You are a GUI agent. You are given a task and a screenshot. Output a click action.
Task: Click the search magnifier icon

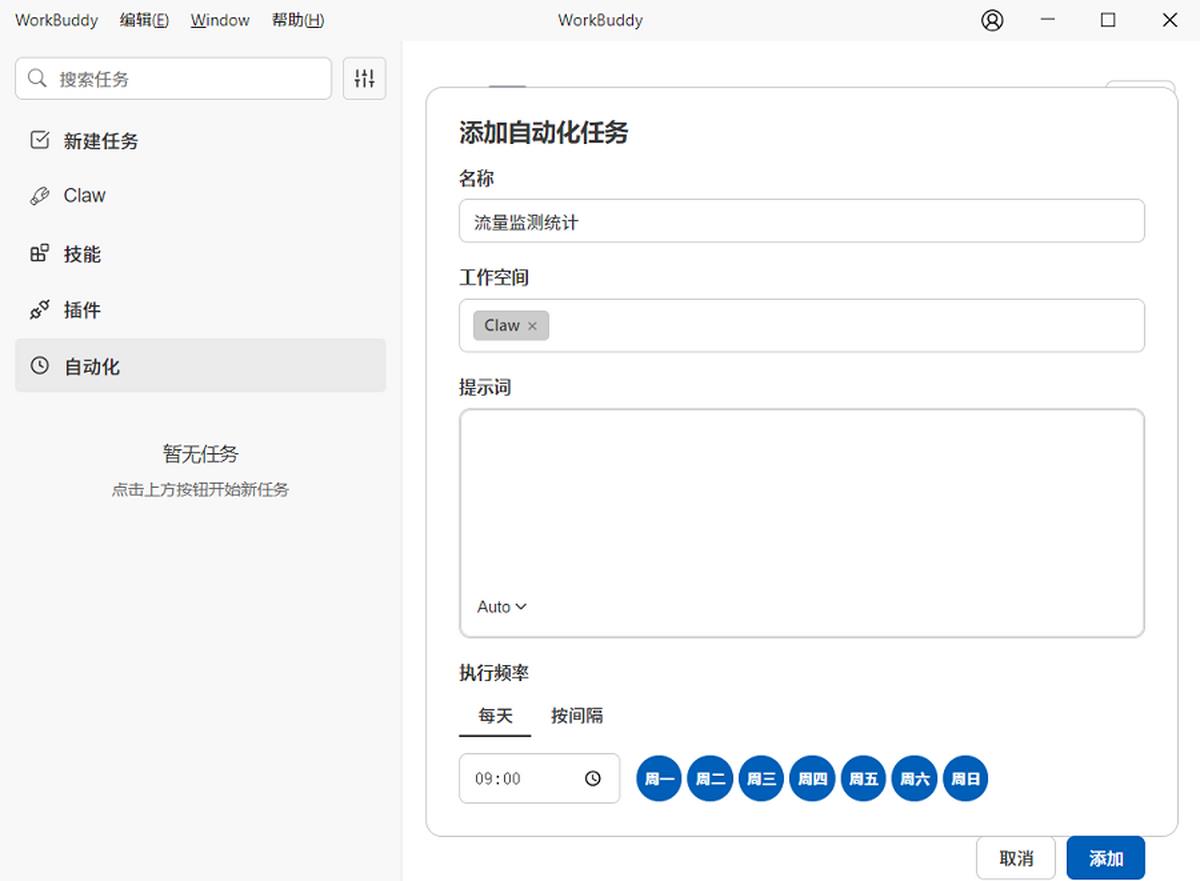[38, 78]
